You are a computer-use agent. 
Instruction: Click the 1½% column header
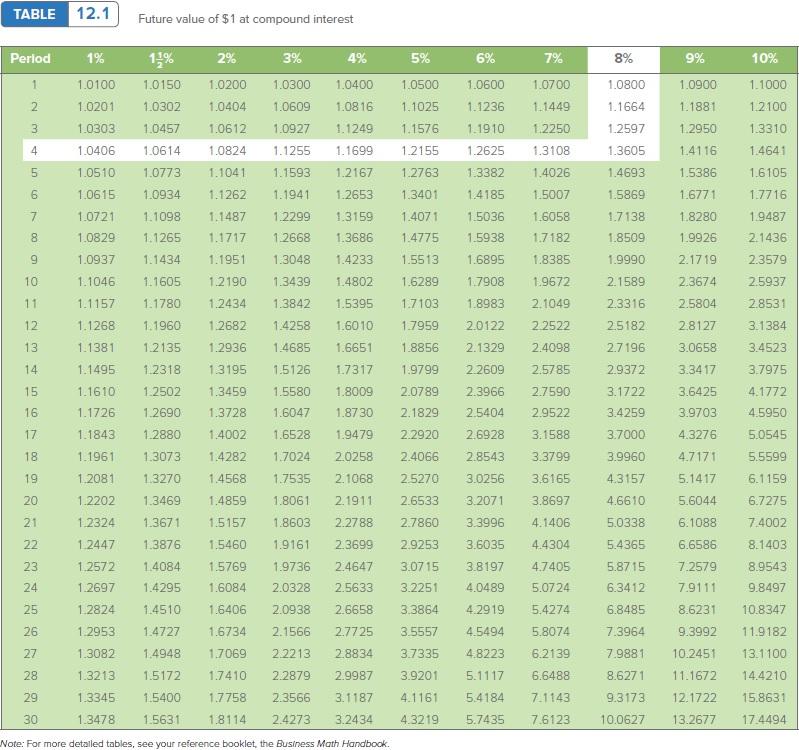point(161,59)
